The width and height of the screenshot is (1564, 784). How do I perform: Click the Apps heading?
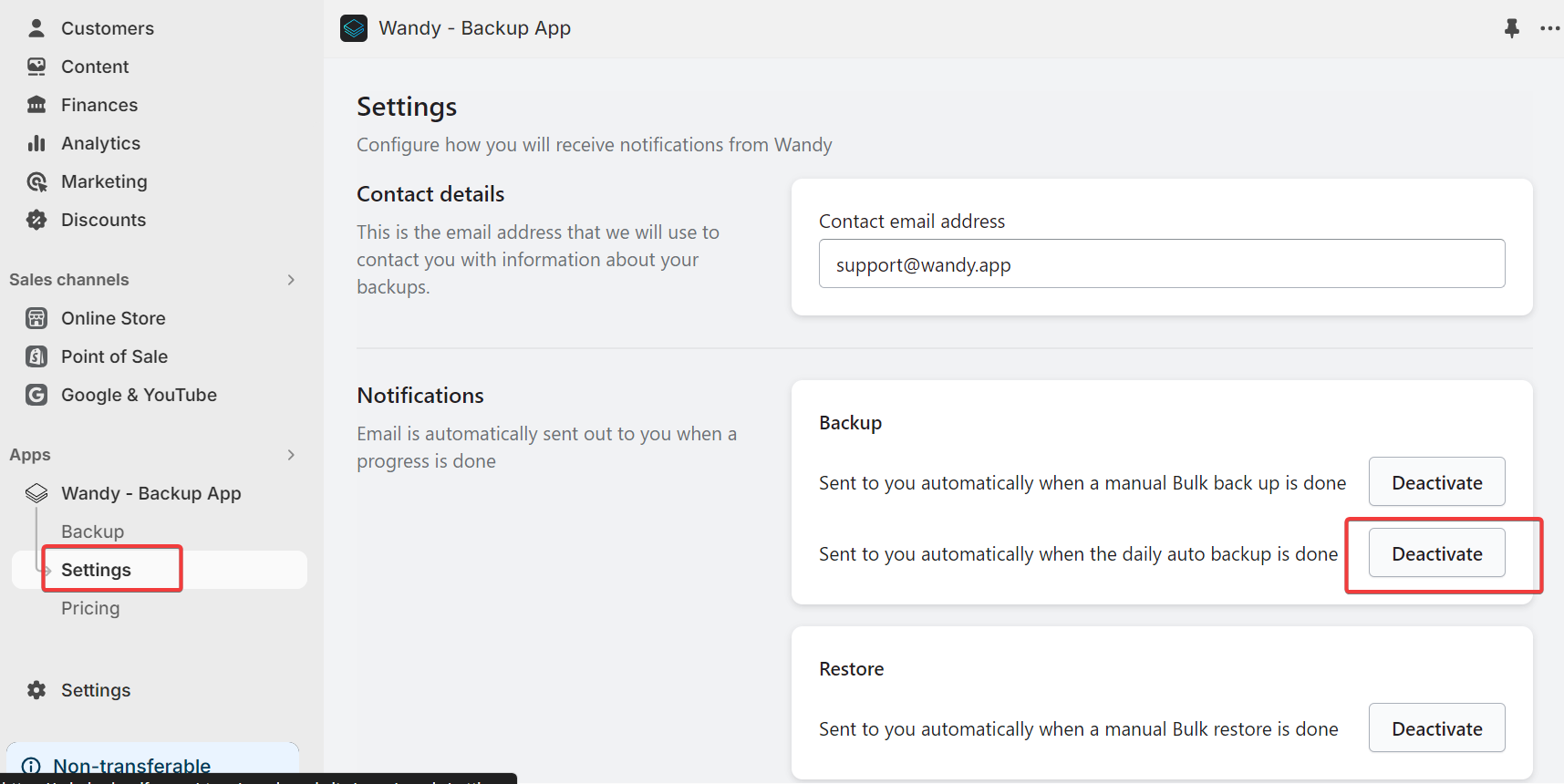[30, 455]
